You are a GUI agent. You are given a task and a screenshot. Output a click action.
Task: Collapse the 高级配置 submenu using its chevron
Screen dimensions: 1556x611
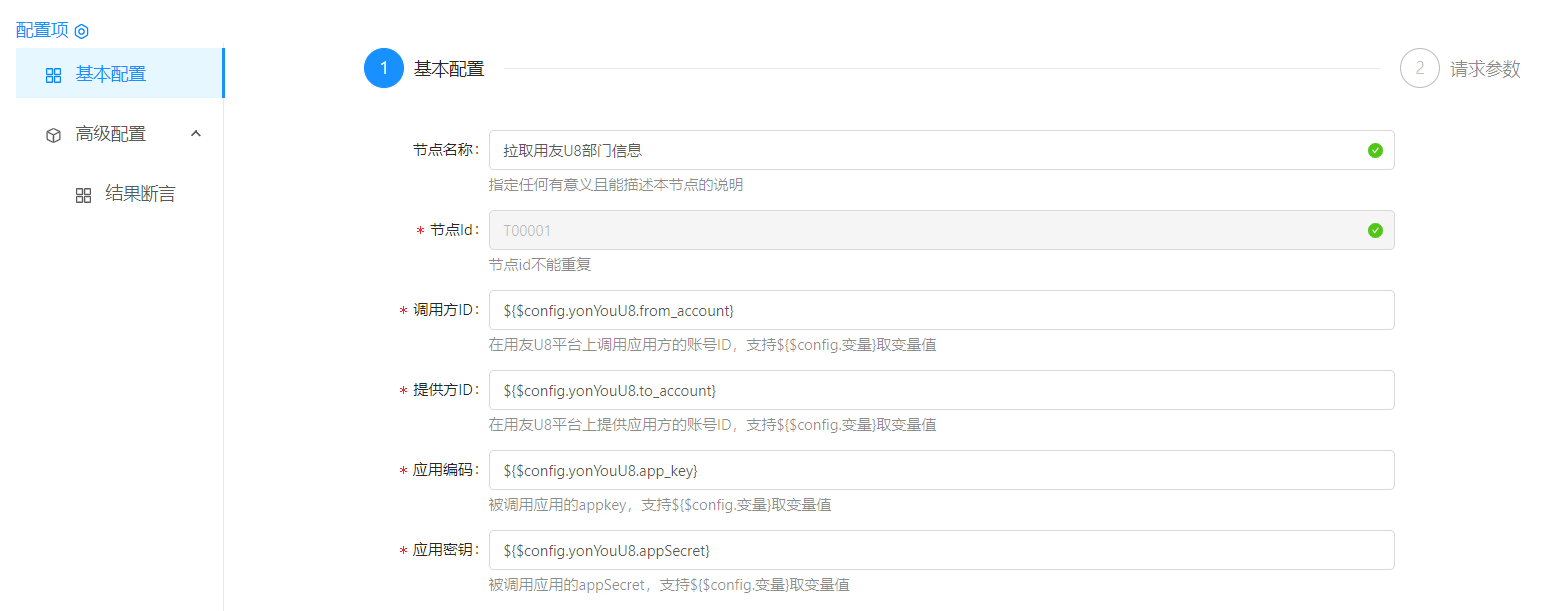pyautogui.click(x=196, y=133)
